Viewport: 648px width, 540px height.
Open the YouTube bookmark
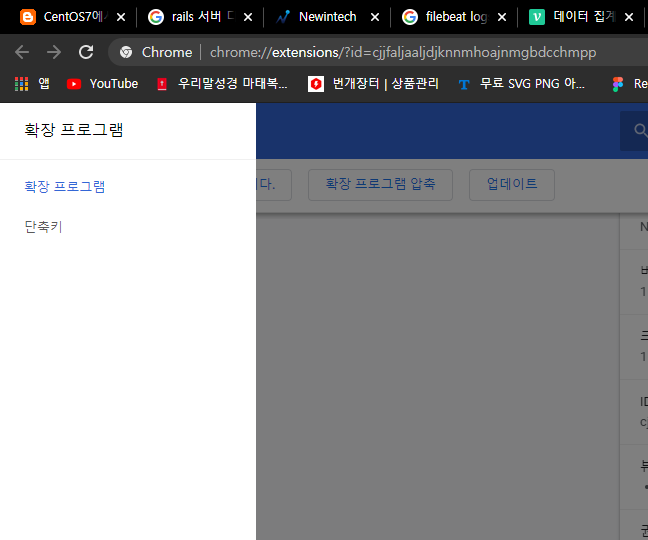[x=102, y=84]
